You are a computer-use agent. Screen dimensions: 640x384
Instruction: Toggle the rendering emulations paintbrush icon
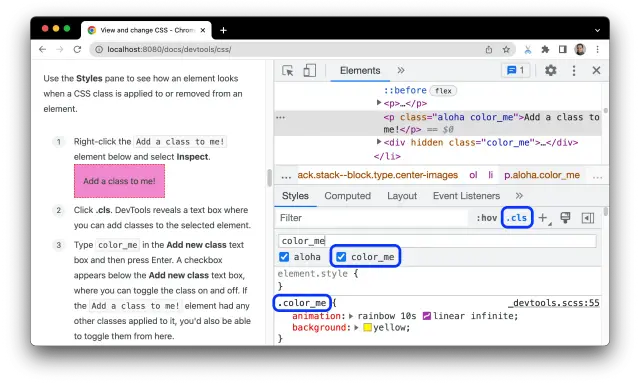click(x=565, y=218)
